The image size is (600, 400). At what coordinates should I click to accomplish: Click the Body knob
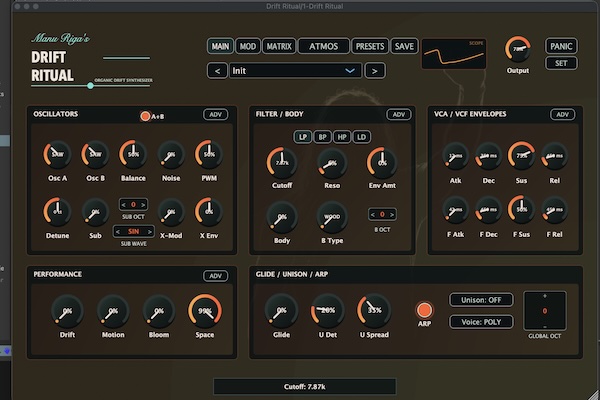tap(282, 217)
